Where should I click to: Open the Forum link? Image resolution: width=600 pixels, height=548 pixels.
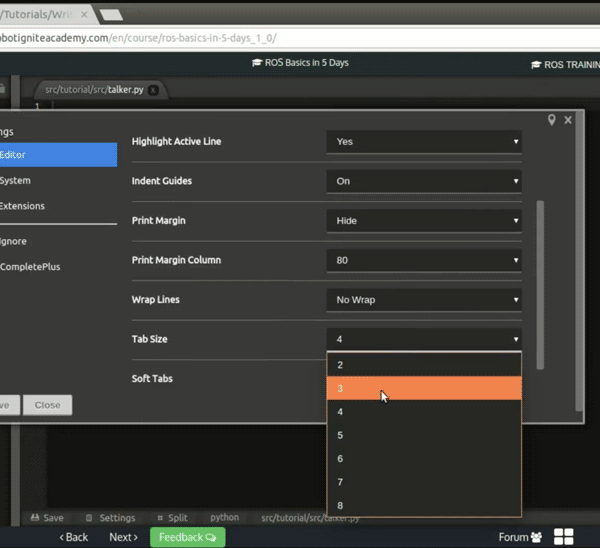pyautogui.click(x=520, y=537)
